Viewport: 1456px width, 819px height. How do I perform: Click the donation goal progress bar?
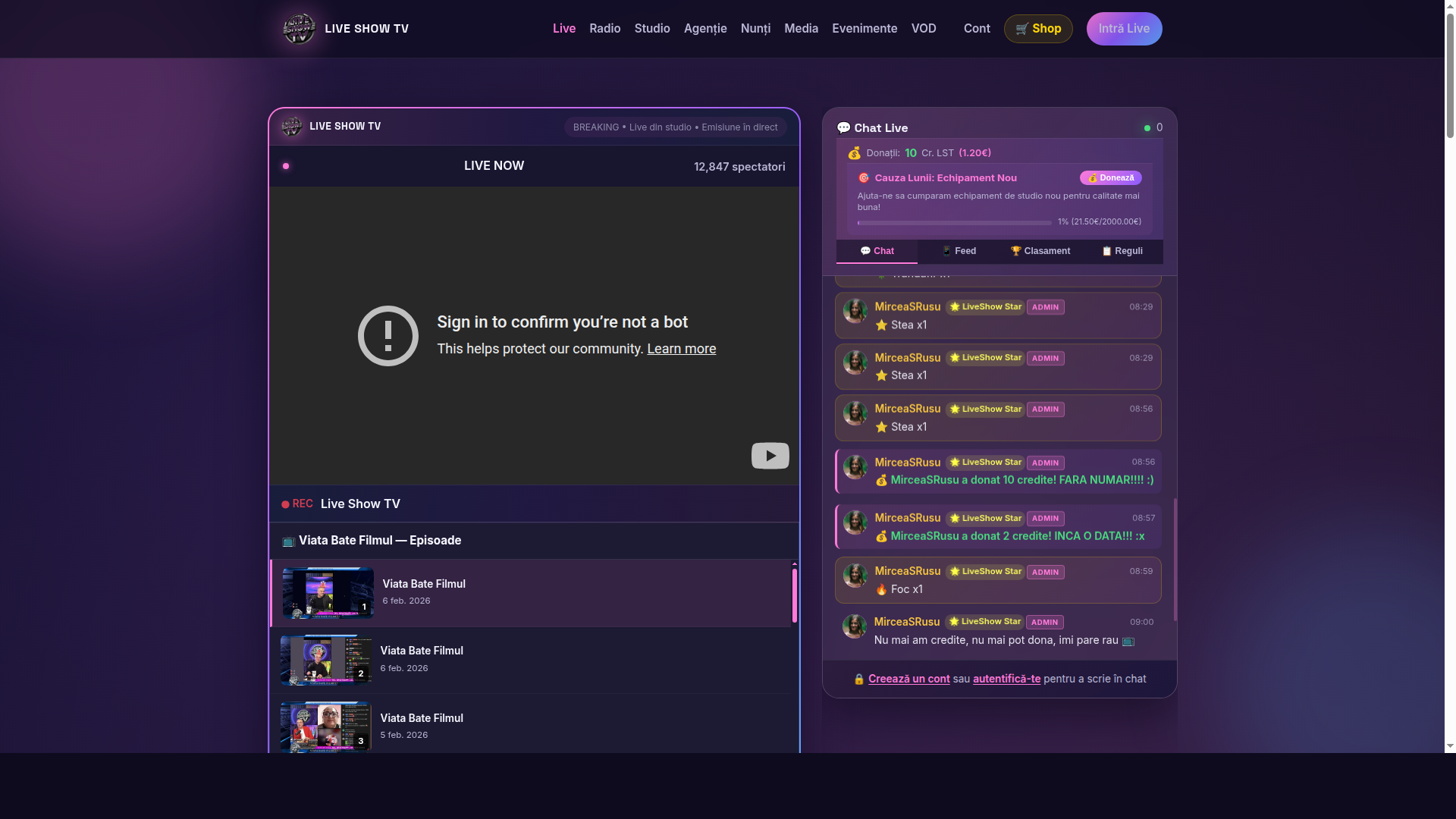click(x=954, y=222)
